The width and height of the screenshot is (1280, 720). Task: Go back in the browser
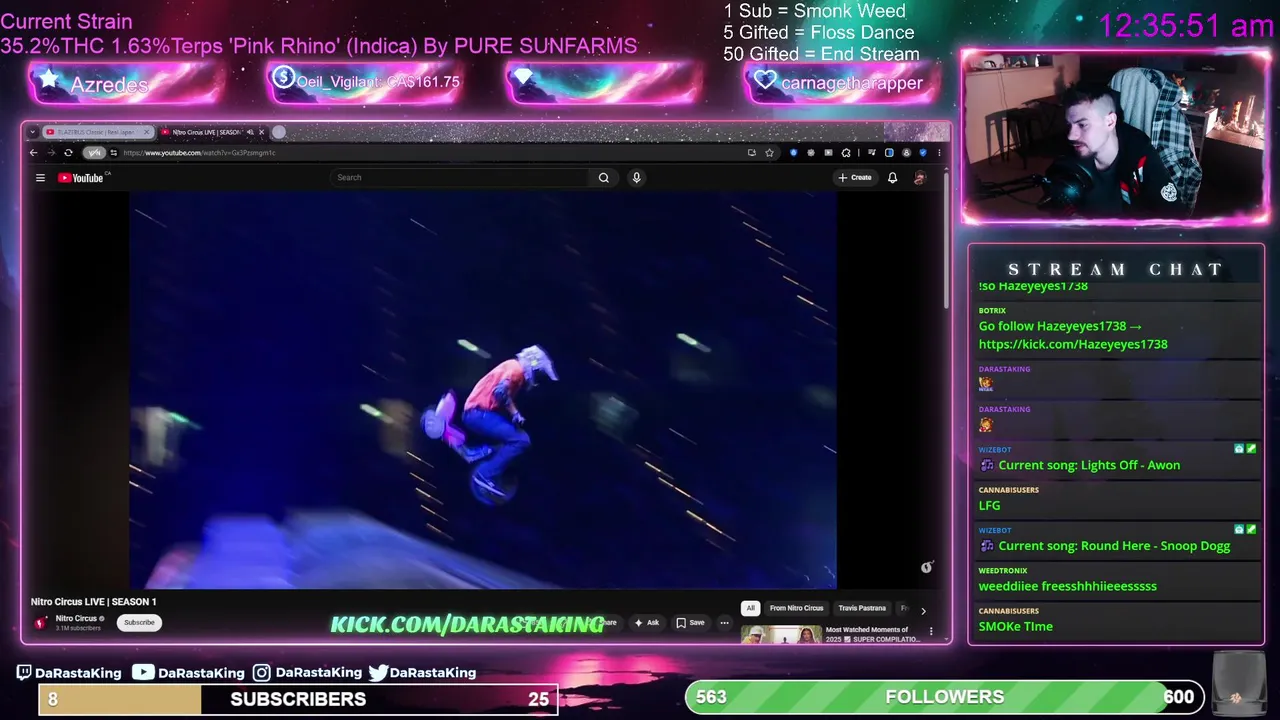[x=33, y=153]
